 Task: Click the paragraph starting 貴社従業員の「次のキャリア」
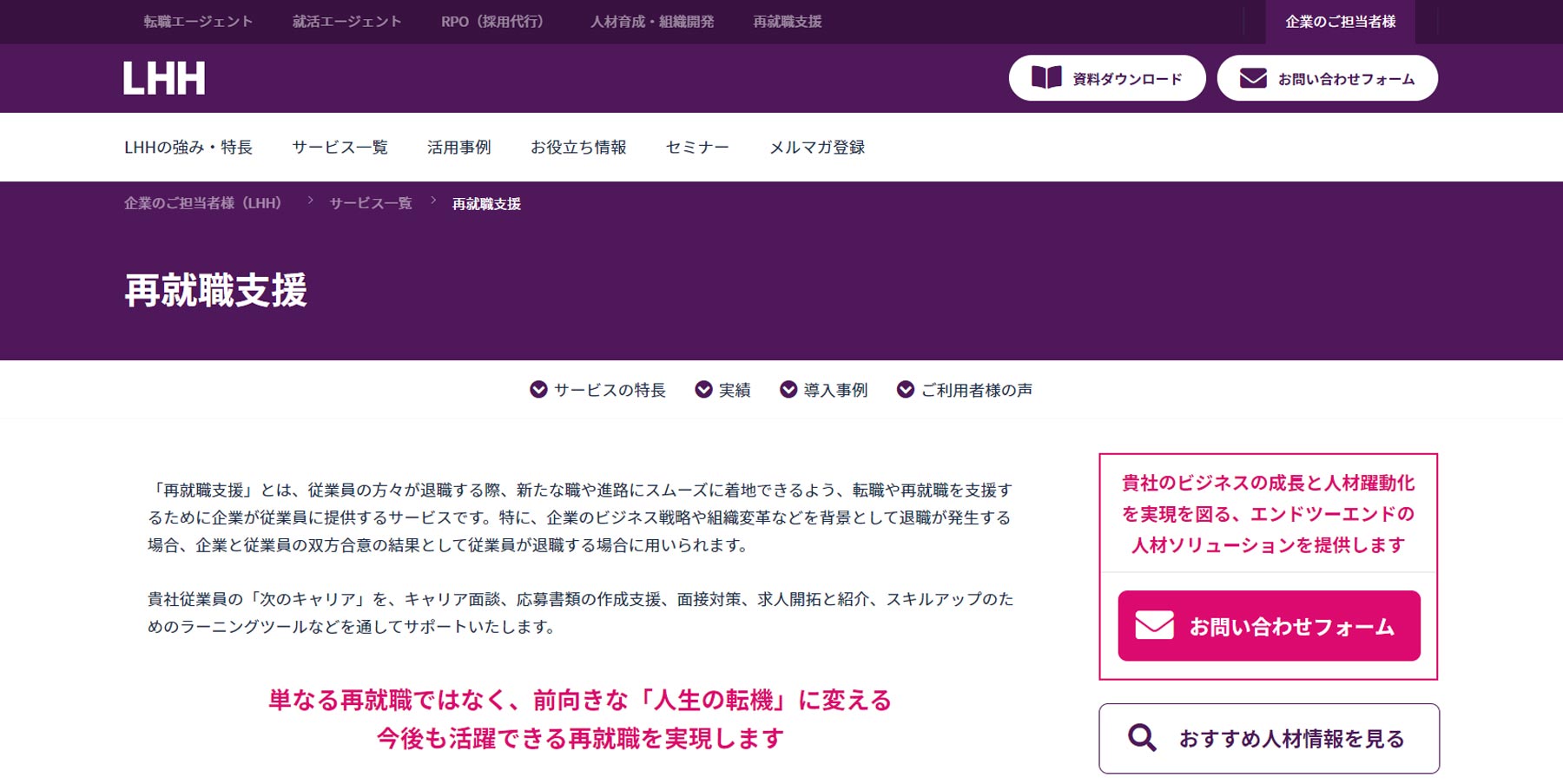[x=580, y=612]
